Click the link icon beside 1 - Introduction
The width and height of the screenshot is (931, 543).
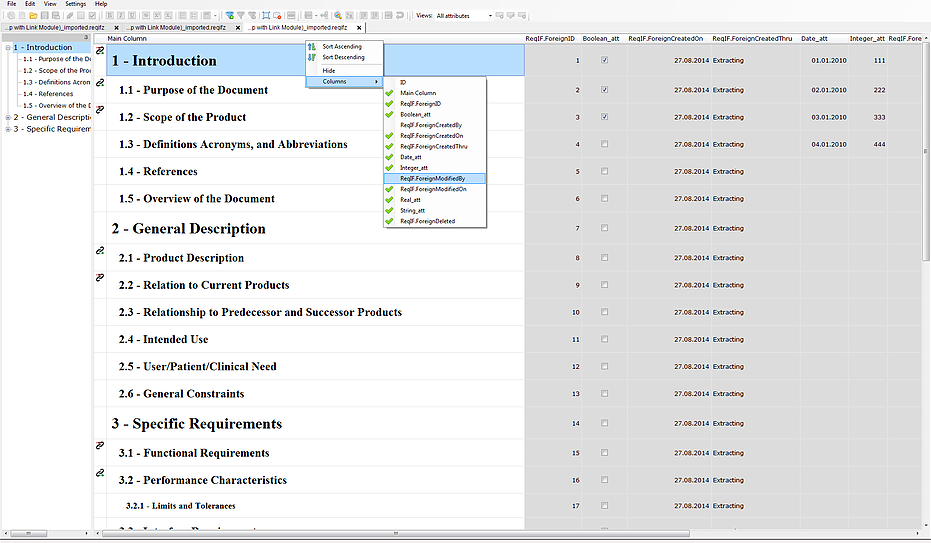point(100,51)
